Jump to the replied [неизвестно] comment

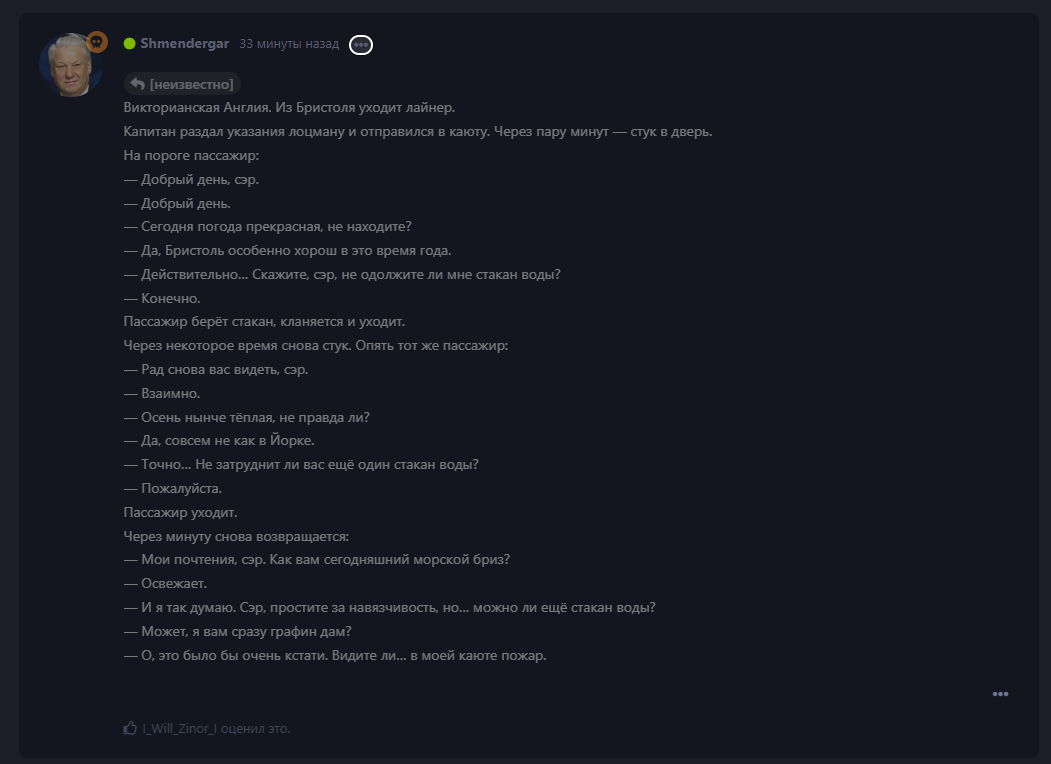(x=182, y=84)
